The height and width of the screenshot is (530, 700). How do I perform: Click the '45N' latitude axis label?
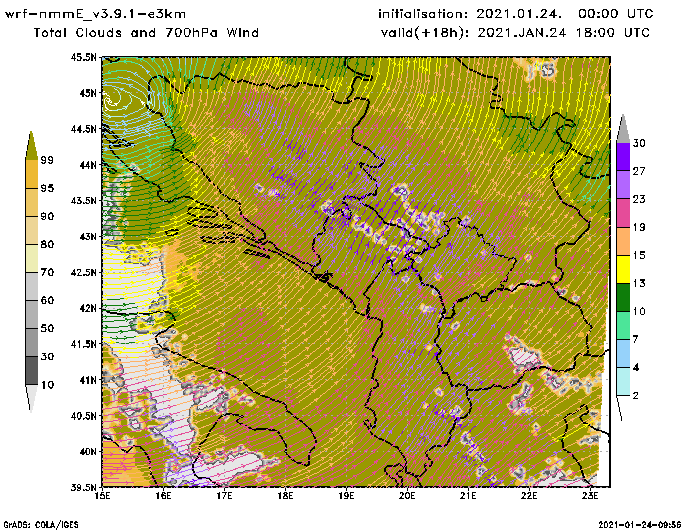(88, 93)
